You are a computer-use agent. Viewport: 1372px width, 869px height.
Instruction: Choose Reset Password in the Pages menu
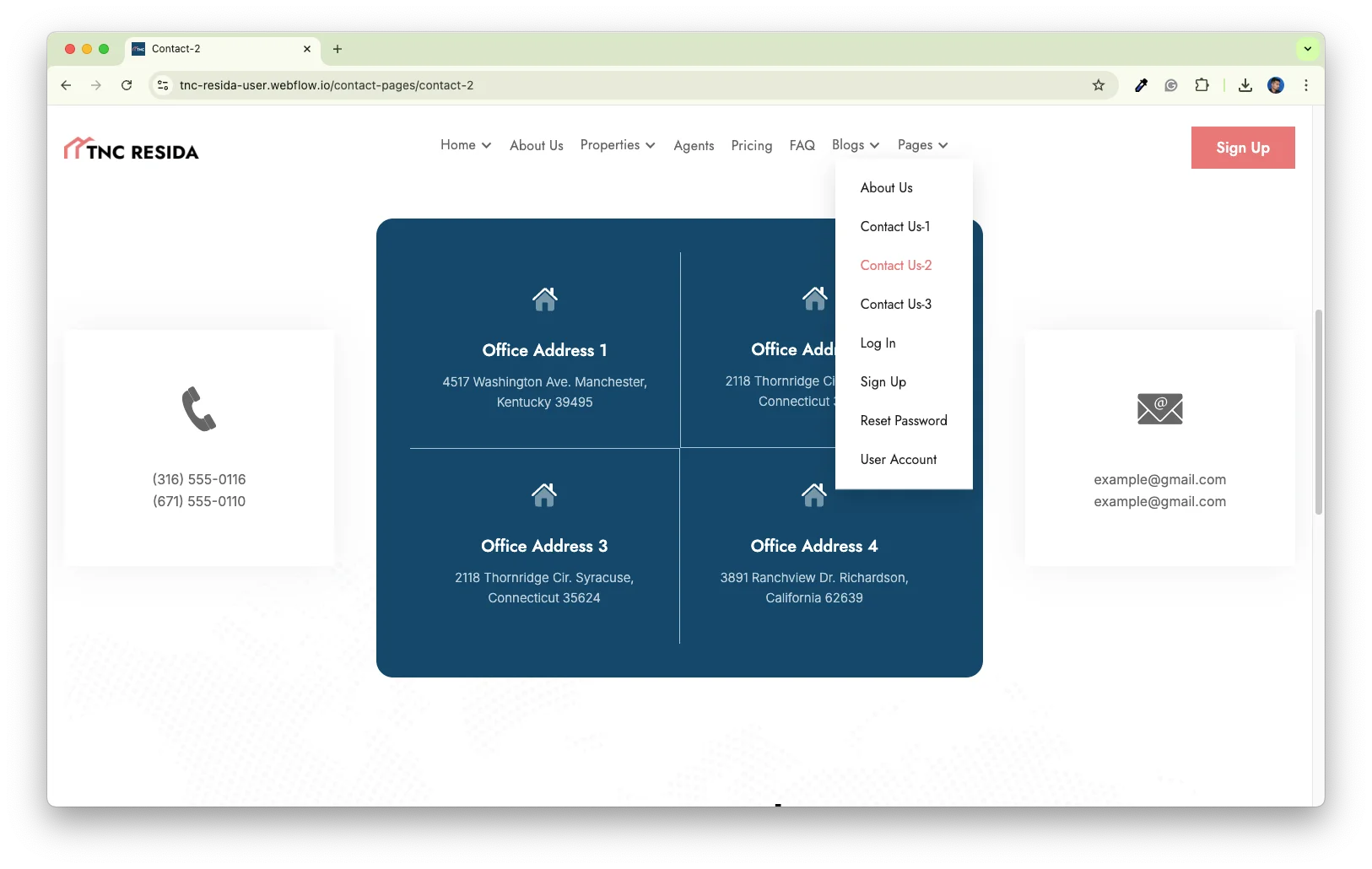(903, 421)
